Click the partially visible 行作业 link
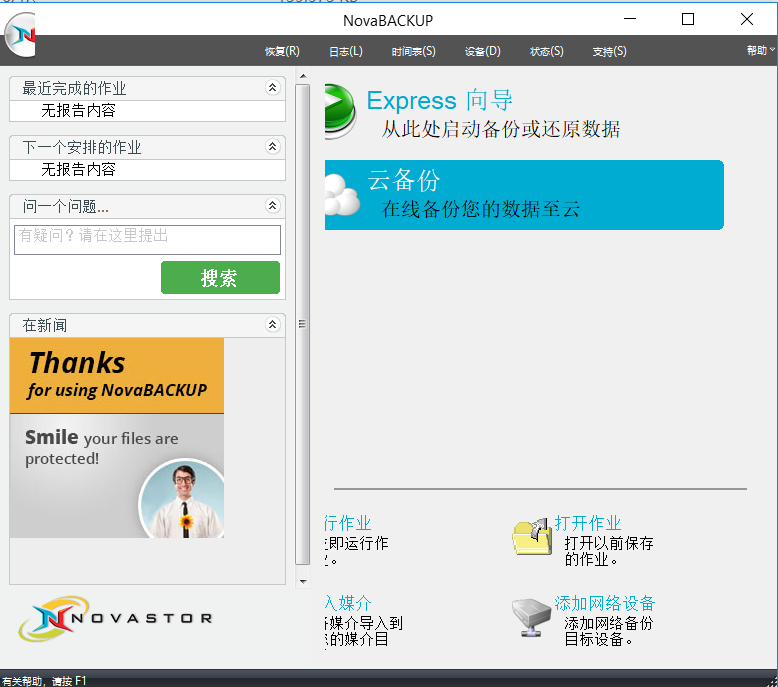778x687 pixels. coord(348,523)
